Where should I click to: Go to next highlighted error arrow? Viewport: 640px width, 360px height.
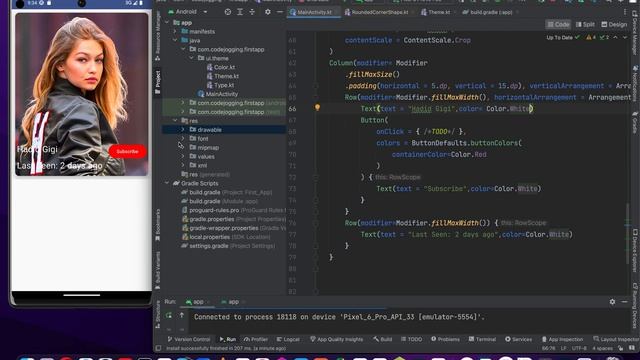click(625, 38)
